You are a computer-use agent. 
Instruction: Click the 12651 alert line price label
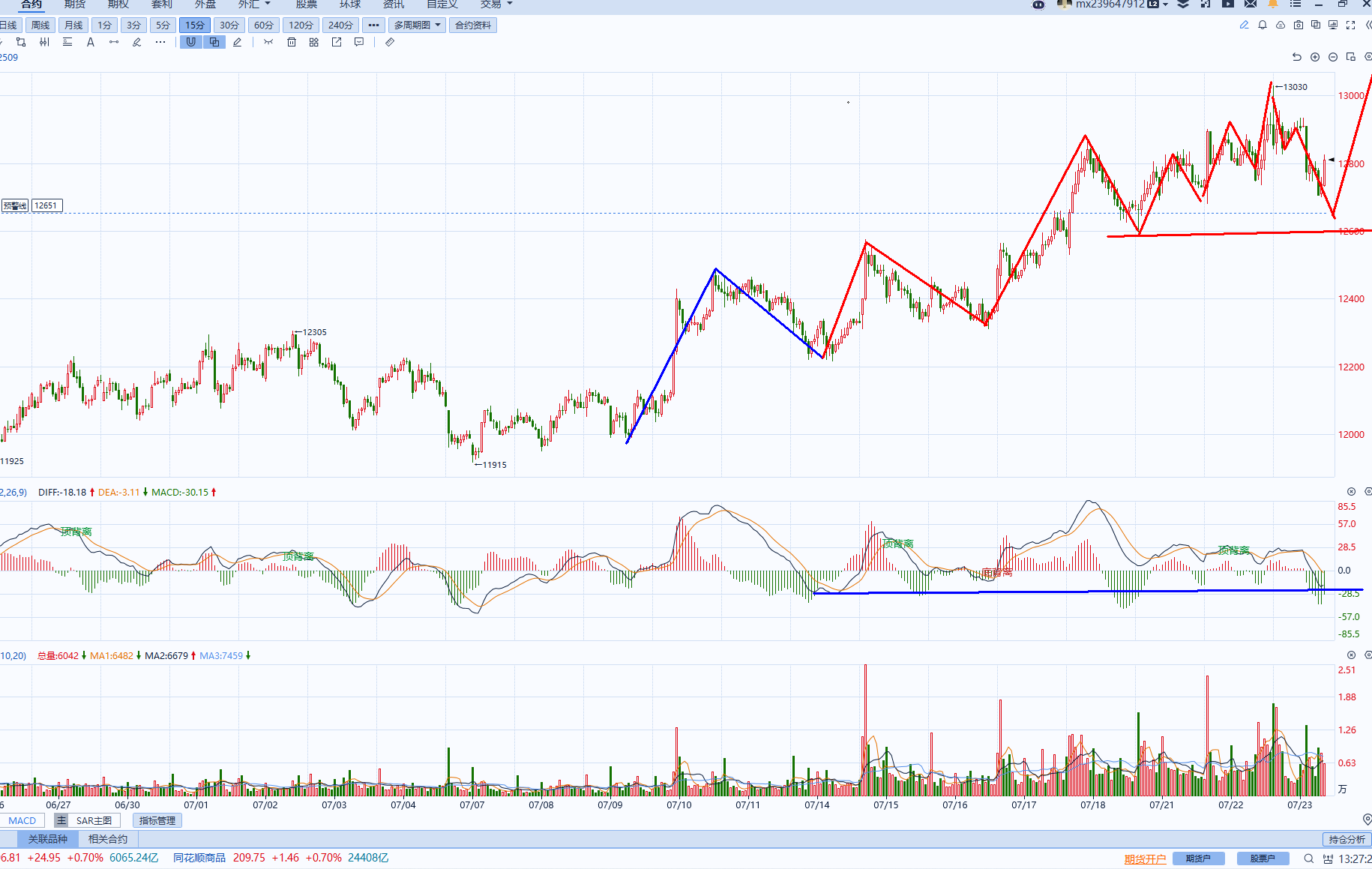[46, 205]
